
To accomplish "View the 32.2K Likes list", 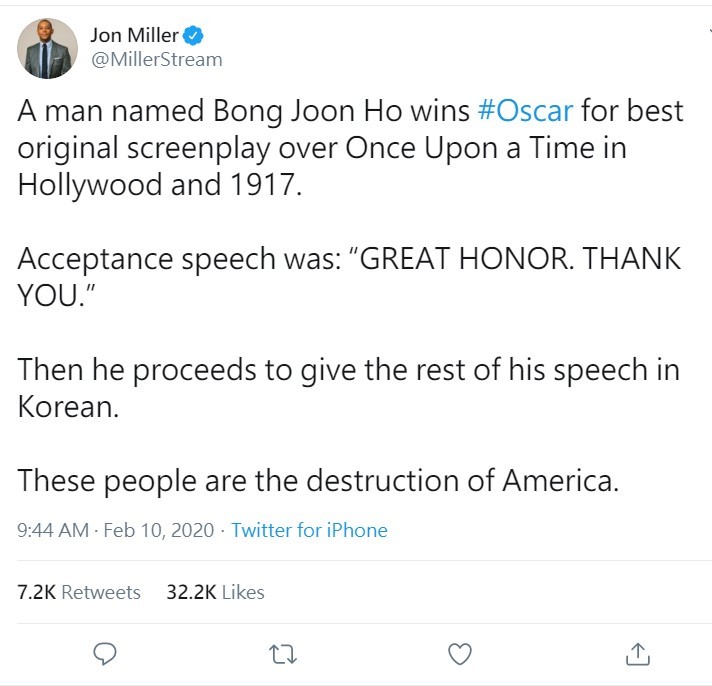I will click(x=215, y=592).
